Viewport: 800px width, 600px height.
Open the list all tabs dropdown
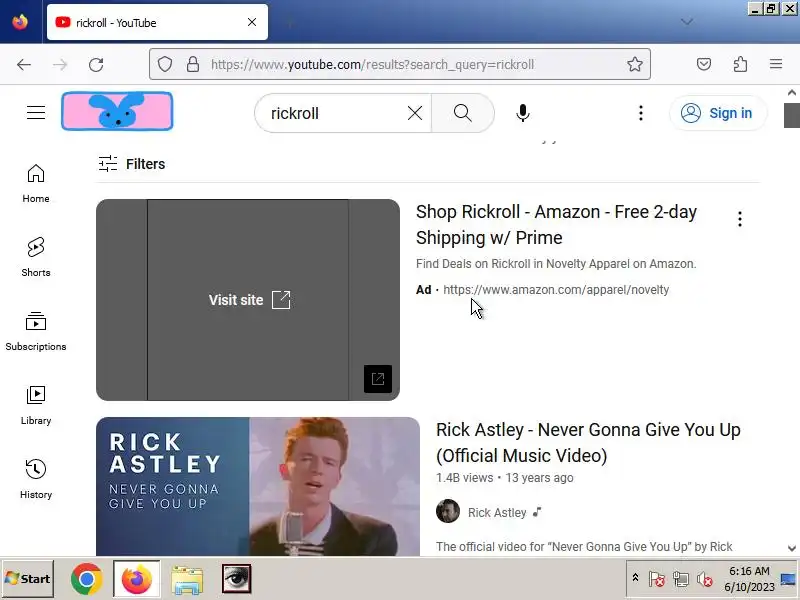tap(687, 21)
